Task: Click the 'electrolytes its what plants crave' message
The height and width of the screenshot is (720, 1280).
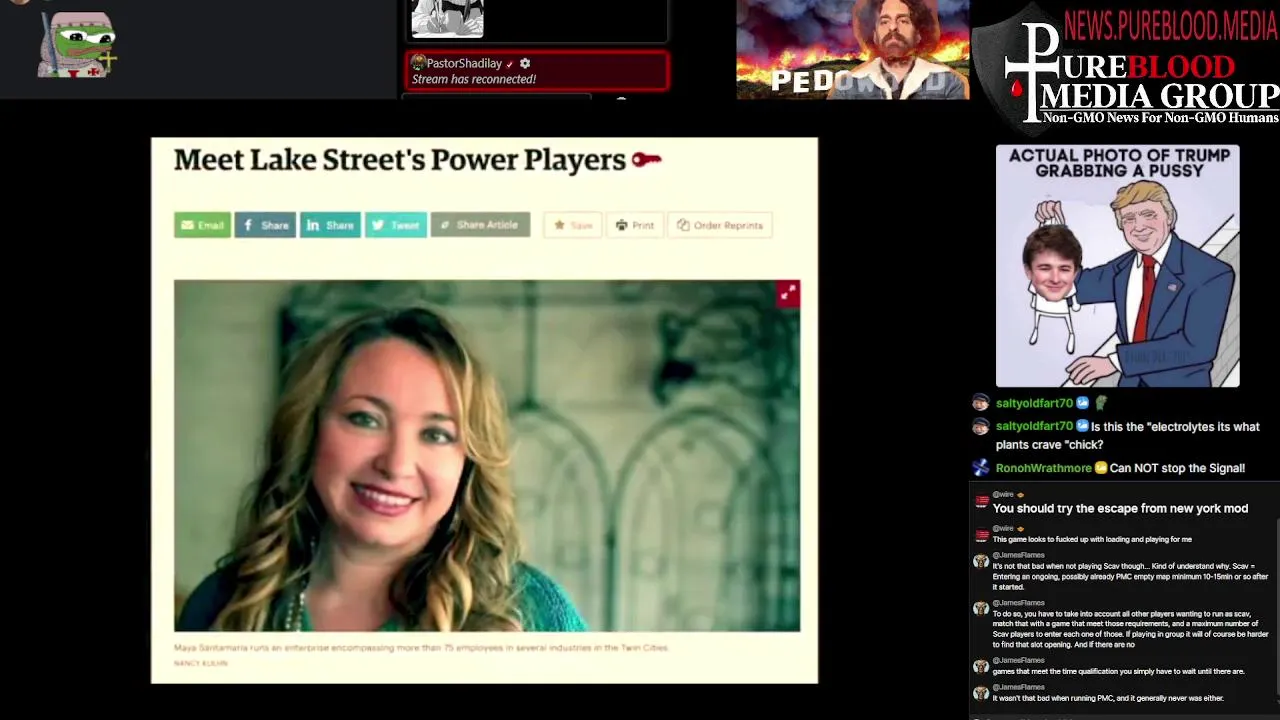Action: 1128,435
